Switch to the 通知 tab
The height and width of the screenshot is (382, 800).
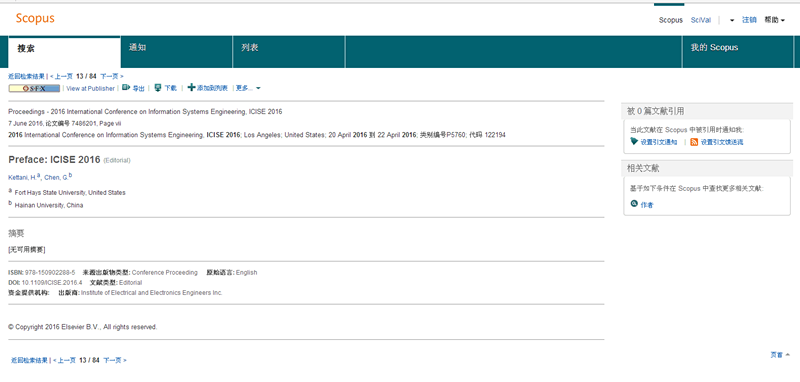coord(177,52)
